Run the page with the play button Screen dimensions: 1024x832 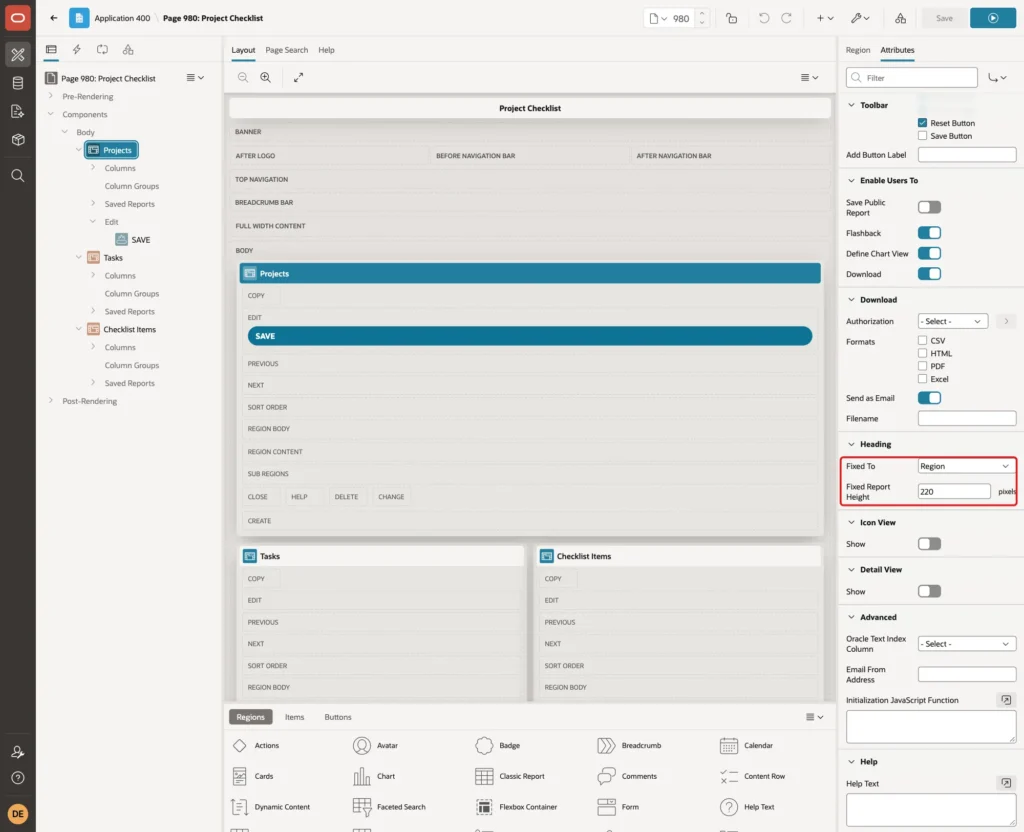[992, 18]
